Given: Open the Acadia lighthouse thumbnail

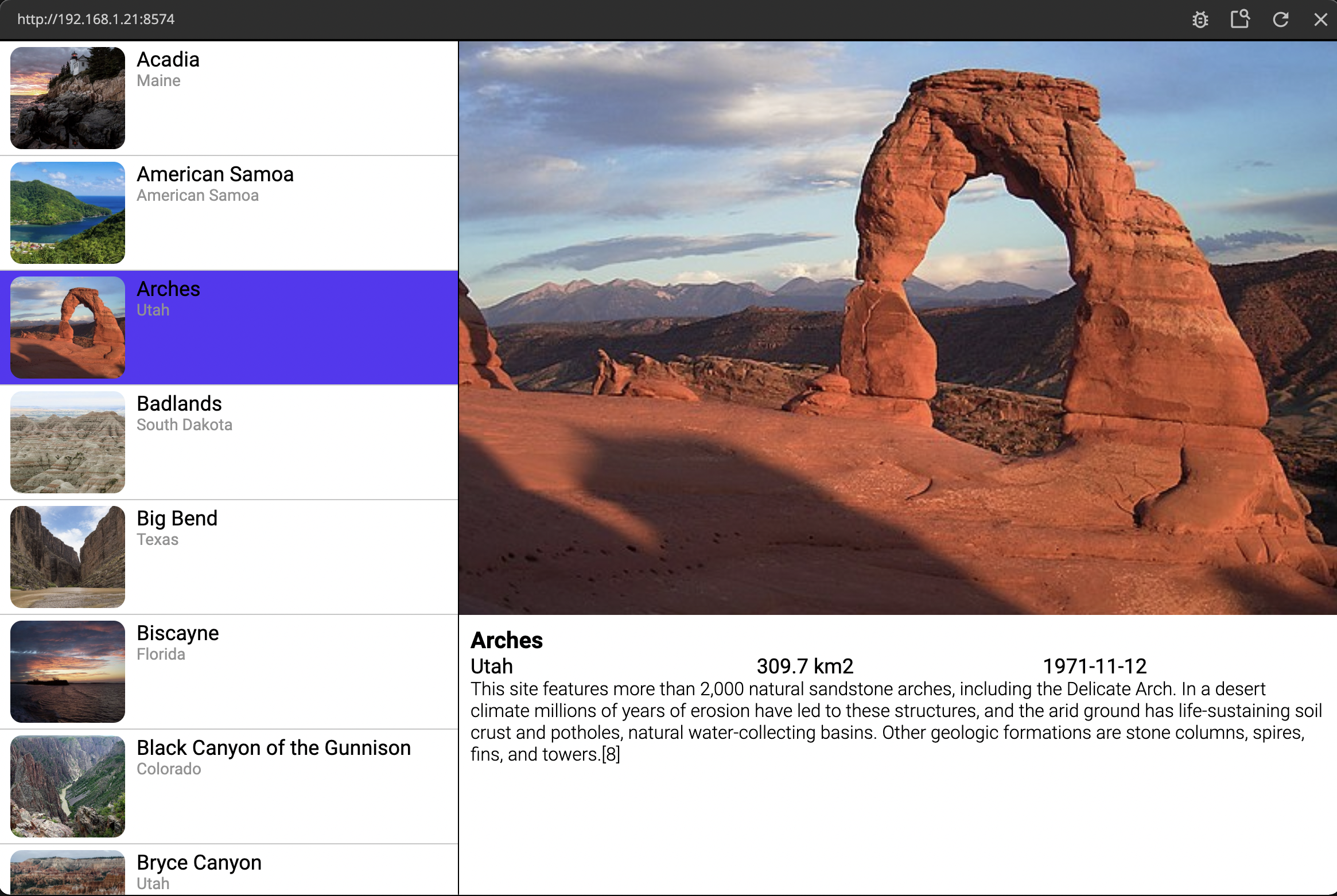Looking at the screenshot, I should click(68, 98).
